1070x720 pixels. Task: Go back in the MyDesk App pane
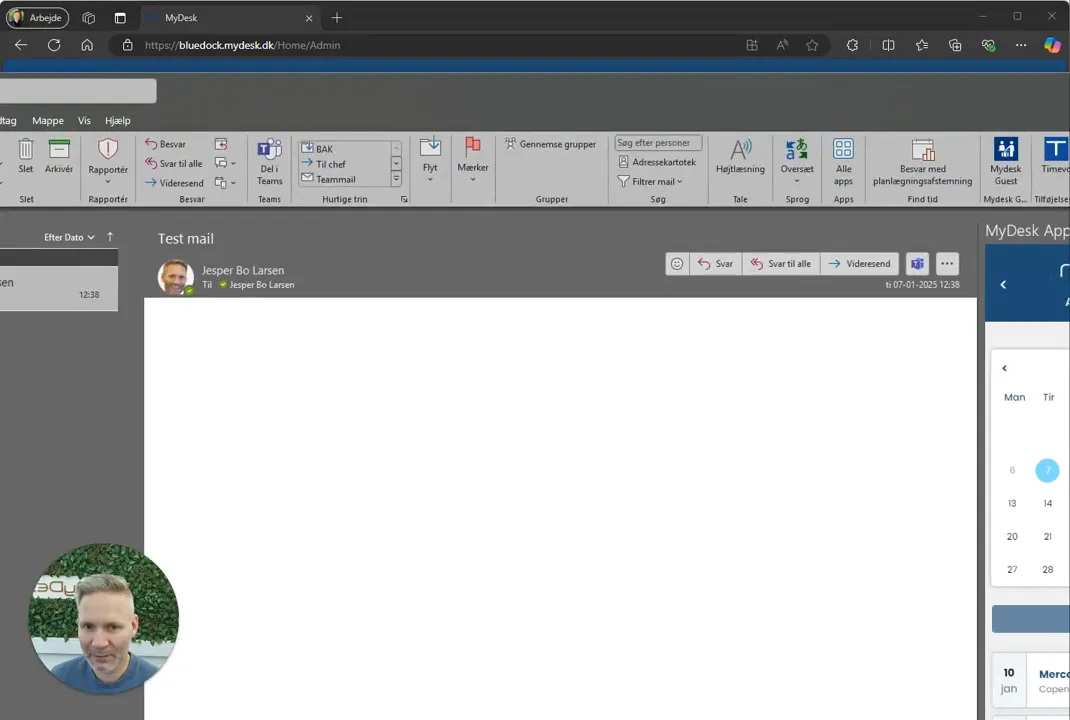[x=1003, y=285]
